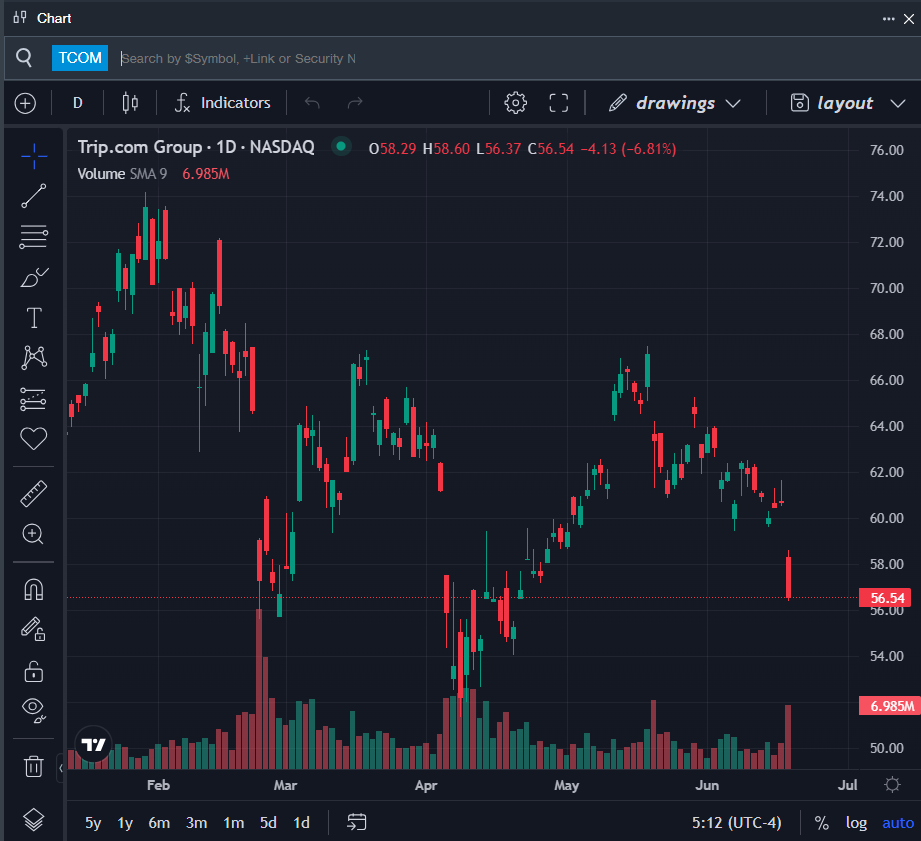
Task: Click the Trip.com Group chart title
Action: click(x=196, y=147)
